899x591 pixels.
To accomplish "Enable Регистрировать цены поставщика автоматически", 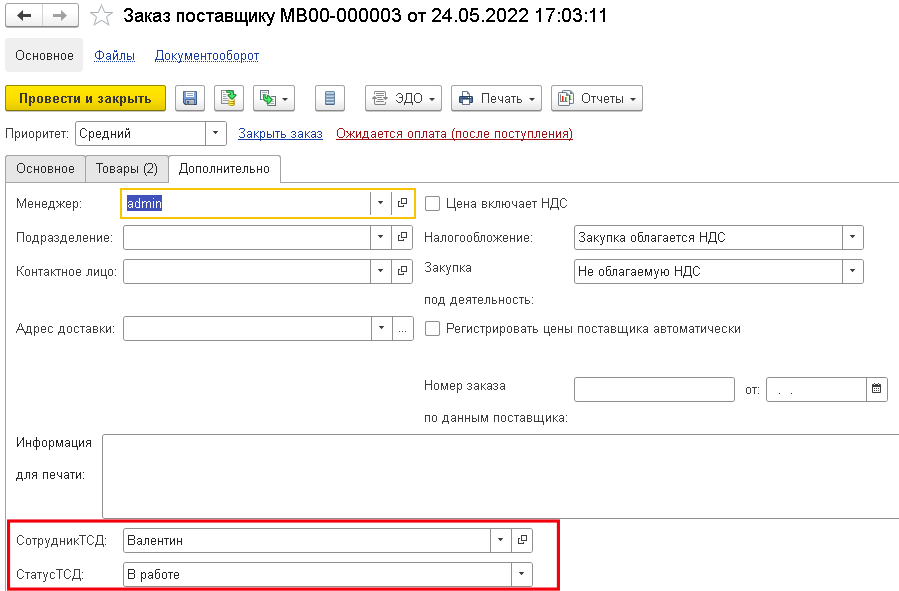I will pyautogui.click(x=432, y=328).
